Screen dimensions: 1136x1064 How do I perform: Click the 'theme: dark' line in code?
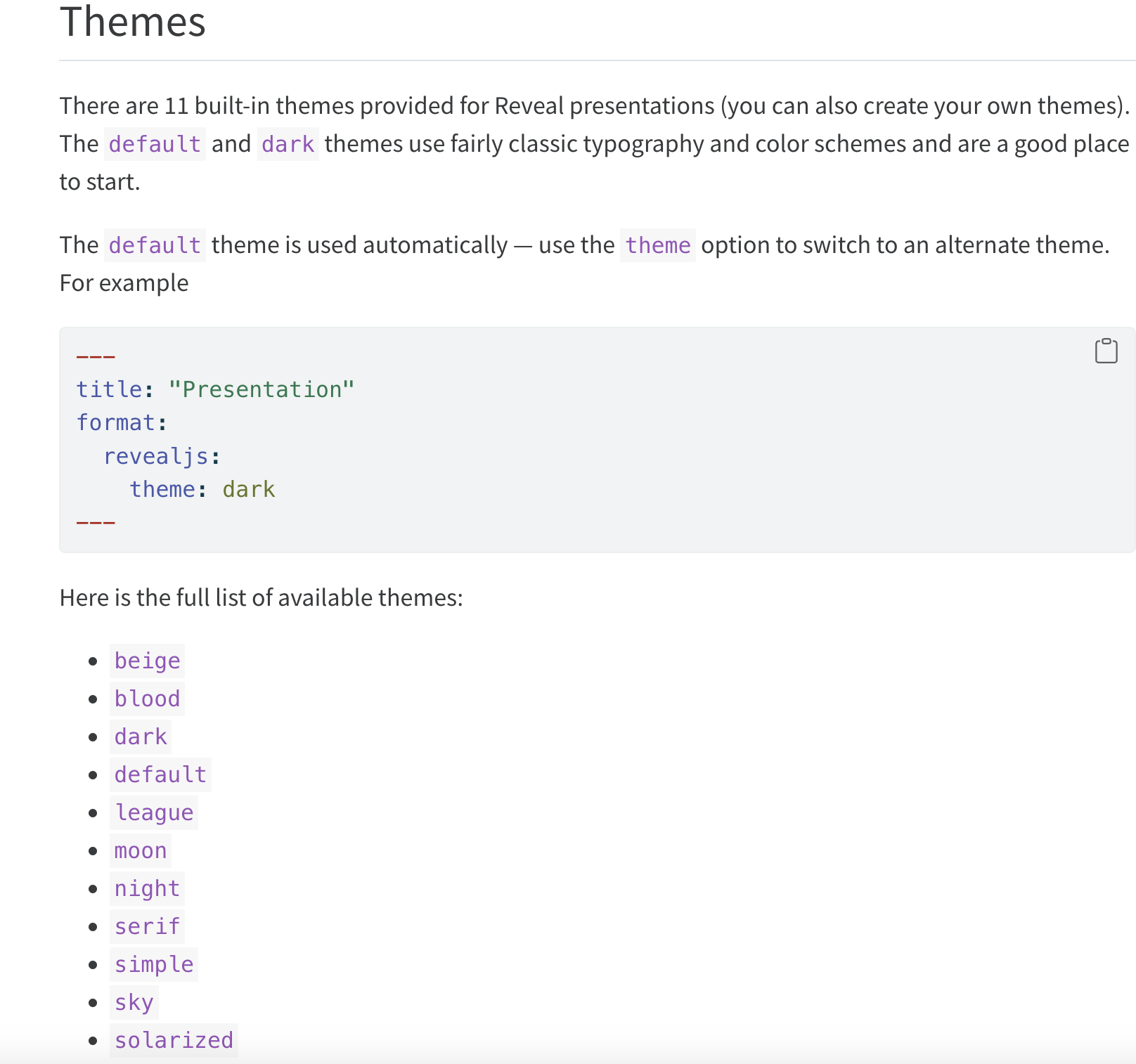point(202,489)
